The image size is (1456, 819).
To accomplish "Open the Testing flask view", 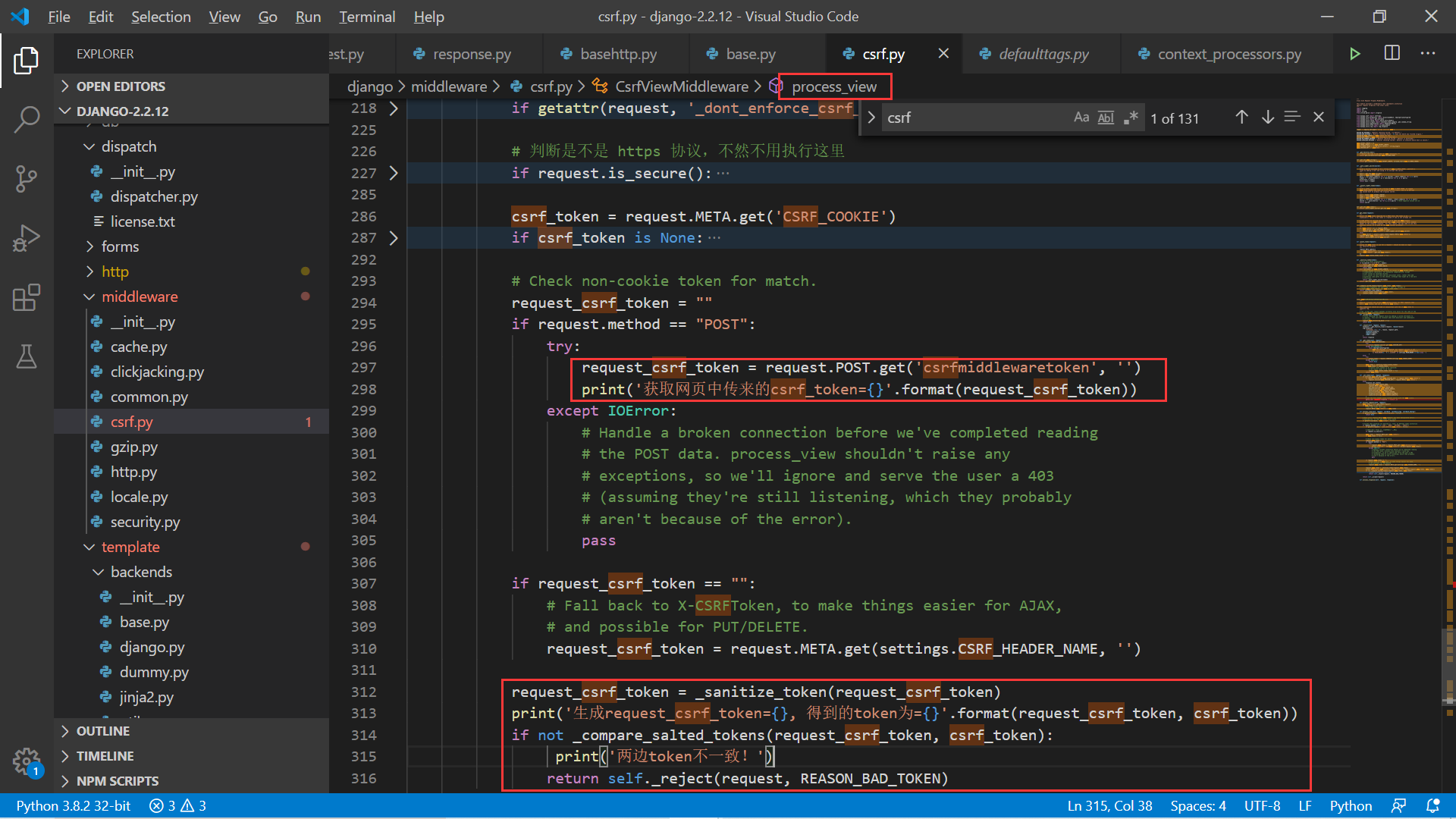I will tap(27, 356).
